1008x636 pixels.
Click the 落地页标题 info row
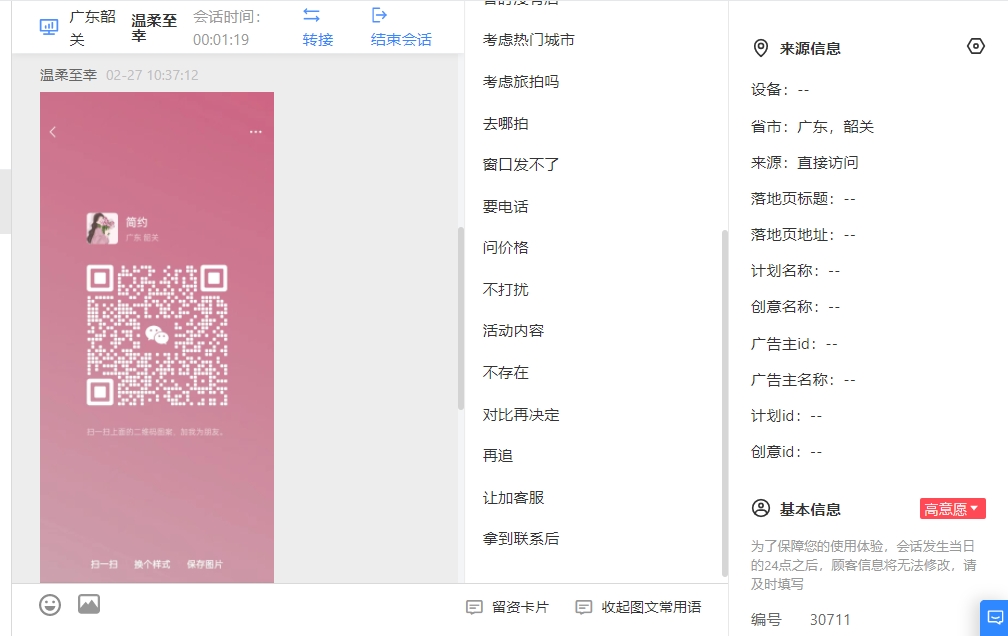click(803, 199)
